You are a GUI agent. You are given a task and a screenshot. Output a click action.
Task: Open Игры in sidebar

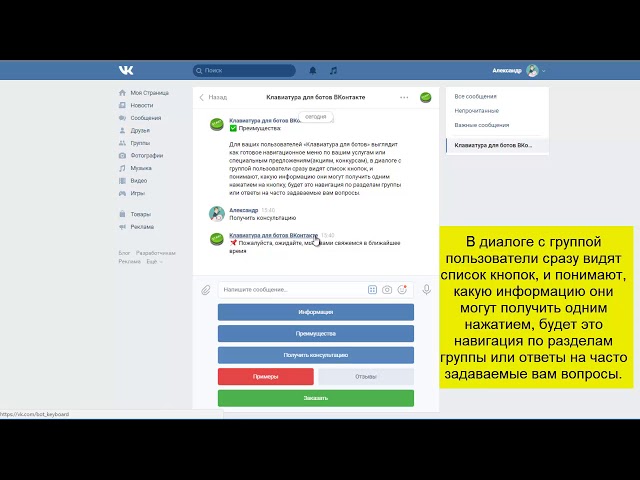[x=138, y=193]
